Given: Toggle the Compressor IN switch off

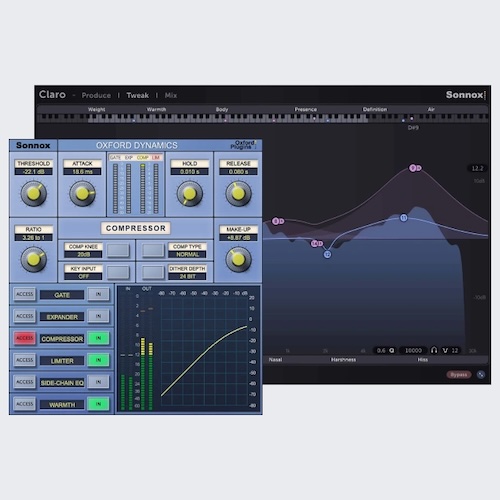Looking at the screenshot, I should pyautogui.click(x=98, y=338).
